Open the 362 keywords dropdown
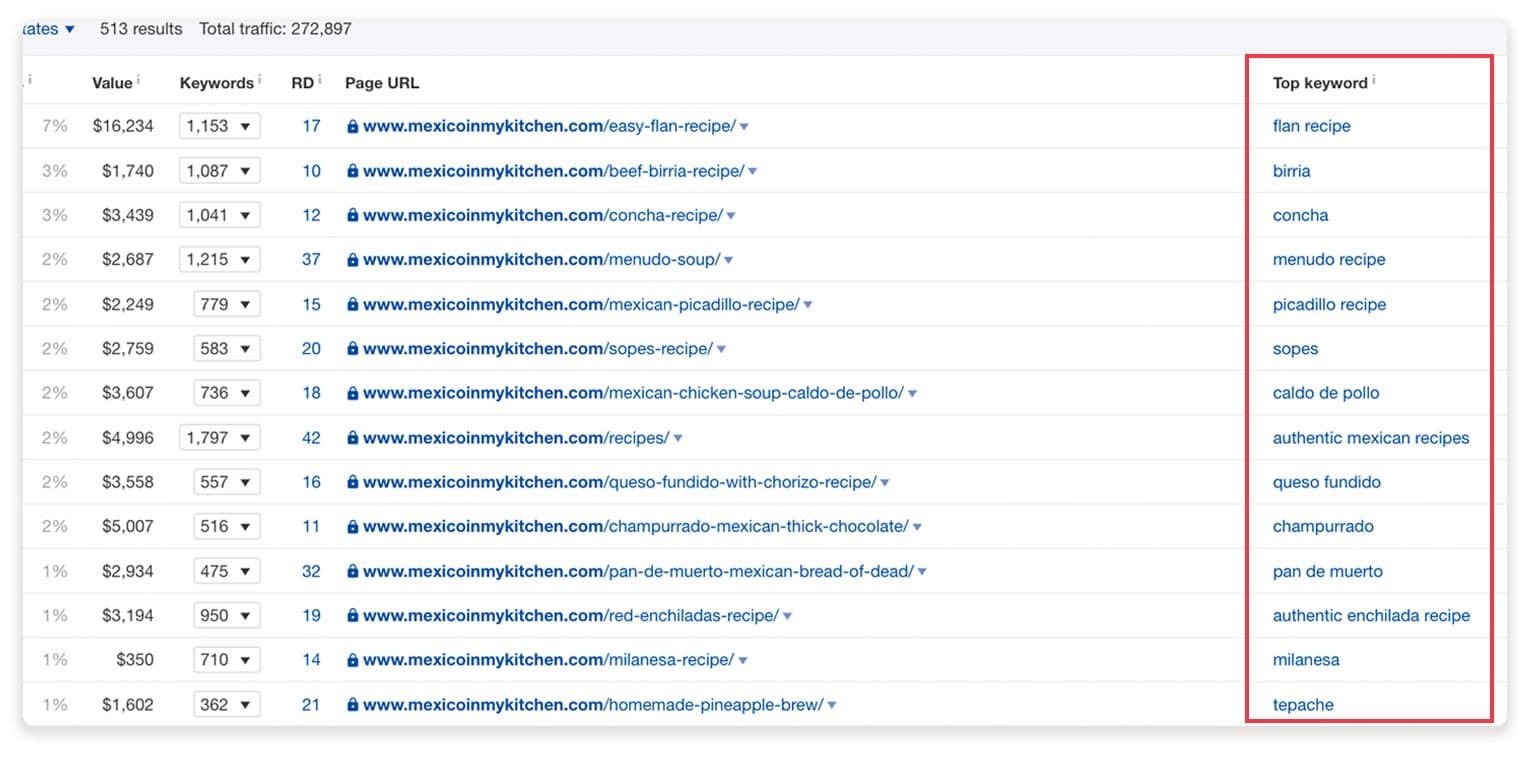Viewport: 1536px width, 769px height. click(x=227, y=704)
